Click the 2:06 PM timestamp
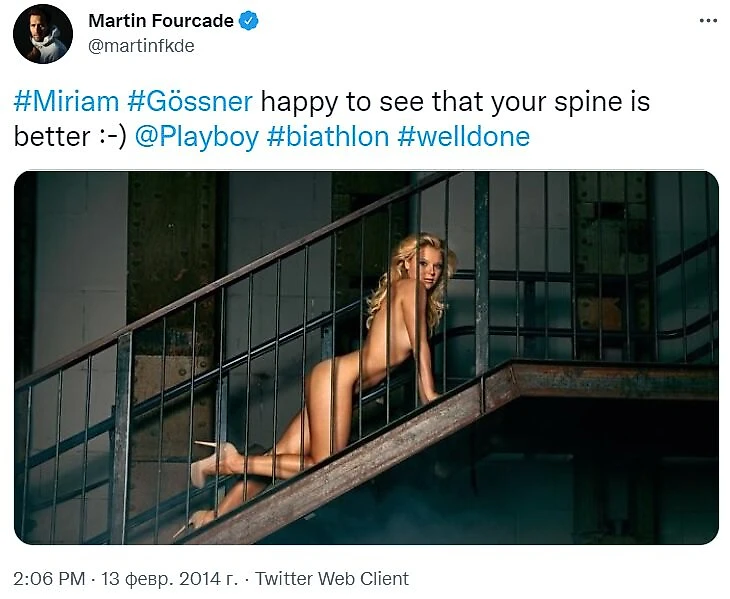Viewport: 730px width, 599px height. coord(48,578)
